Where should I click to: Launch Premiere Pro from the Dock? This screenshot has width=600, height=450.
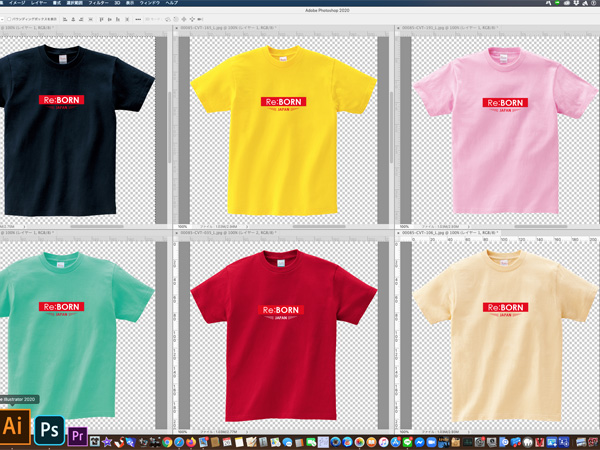(x=78, y=434)
